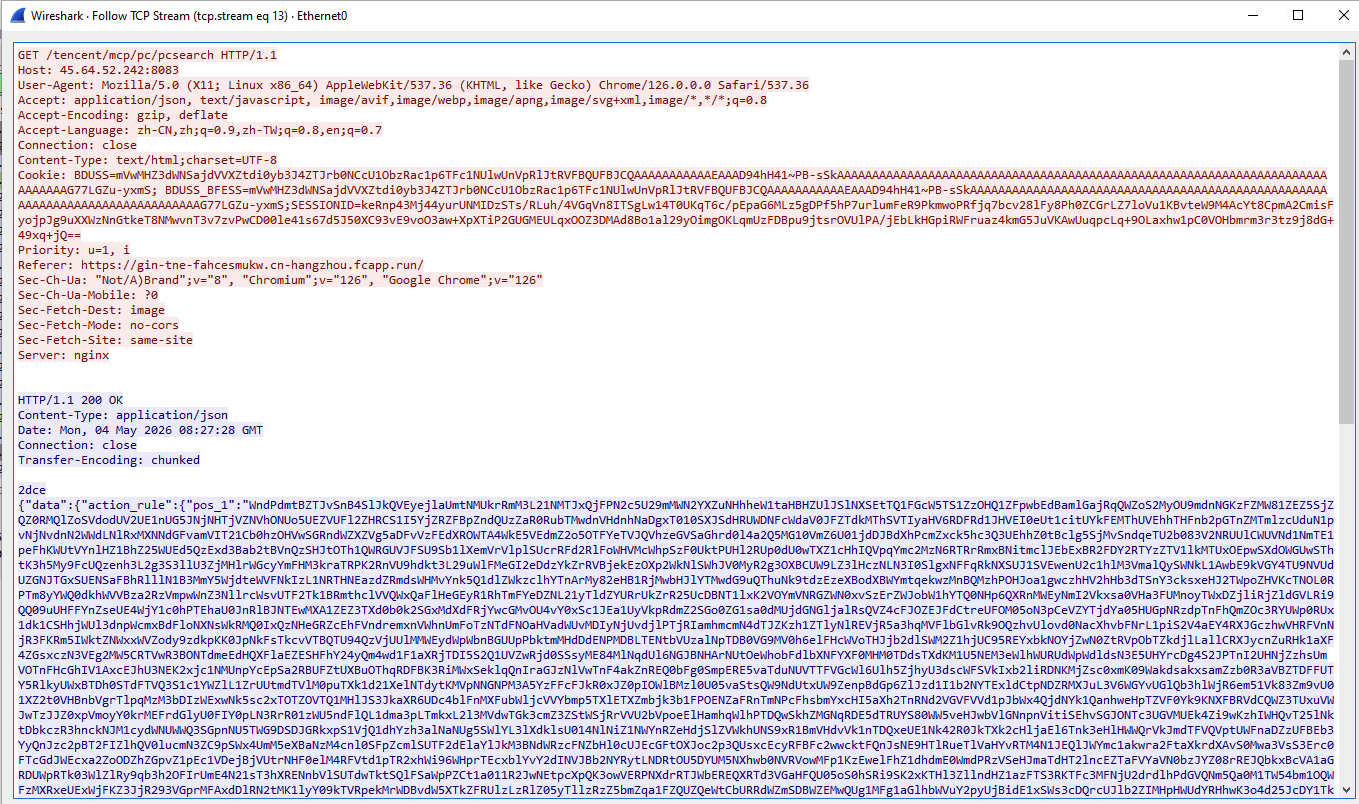Click the 2dce chunk size line
The width and height of the screenshot is (1359, 804).
pos(32,490)
